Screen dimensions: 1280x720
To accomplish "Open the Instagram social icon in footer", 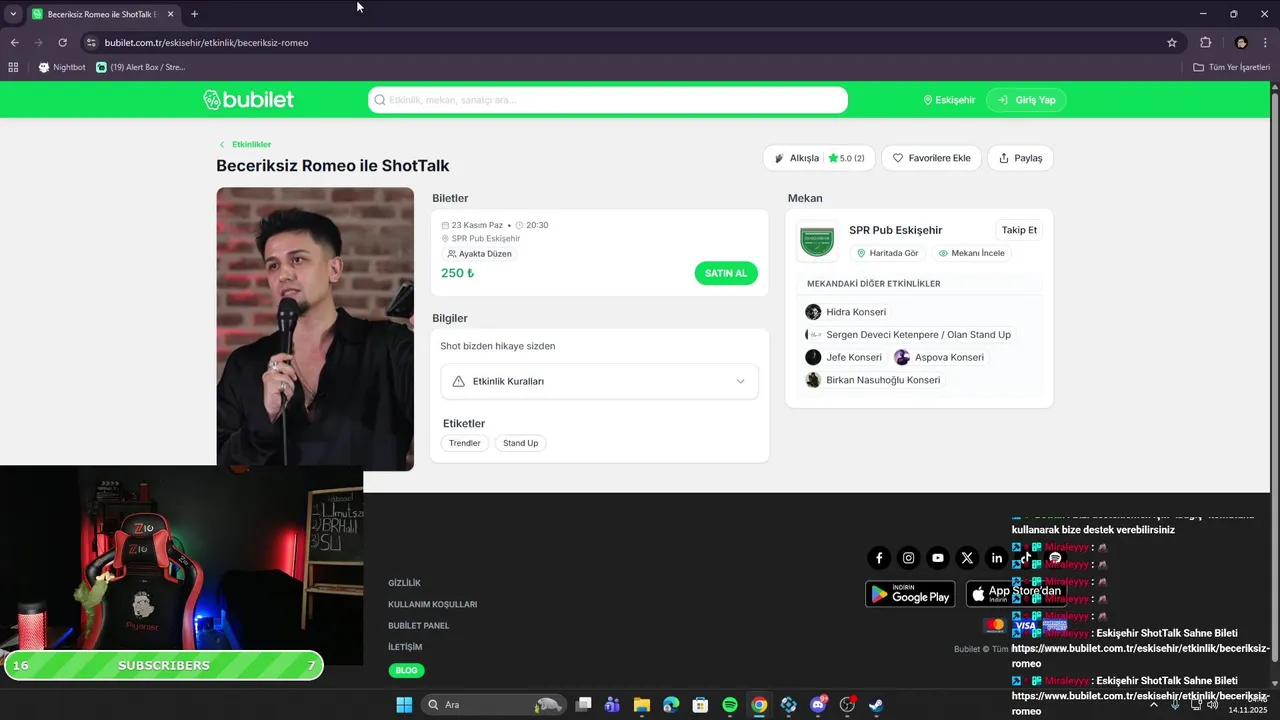I will pyautogui.click(x=908, y=558).
